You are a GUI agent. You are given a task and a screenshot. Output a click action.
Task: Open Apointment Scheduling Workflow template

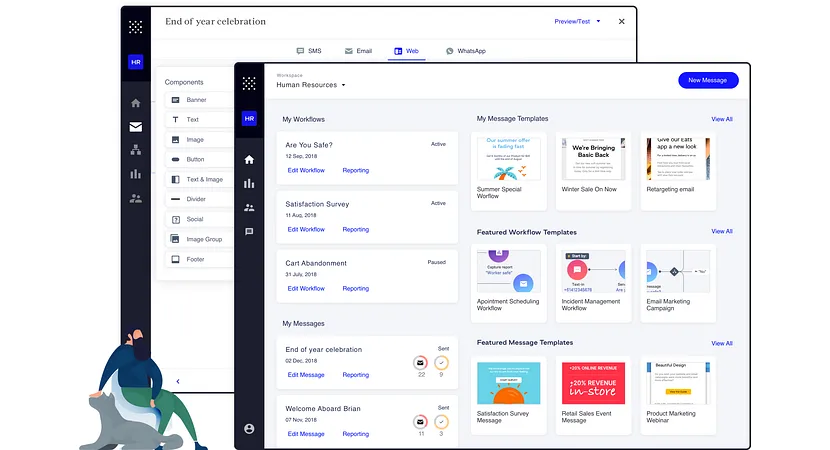(509, 283)
